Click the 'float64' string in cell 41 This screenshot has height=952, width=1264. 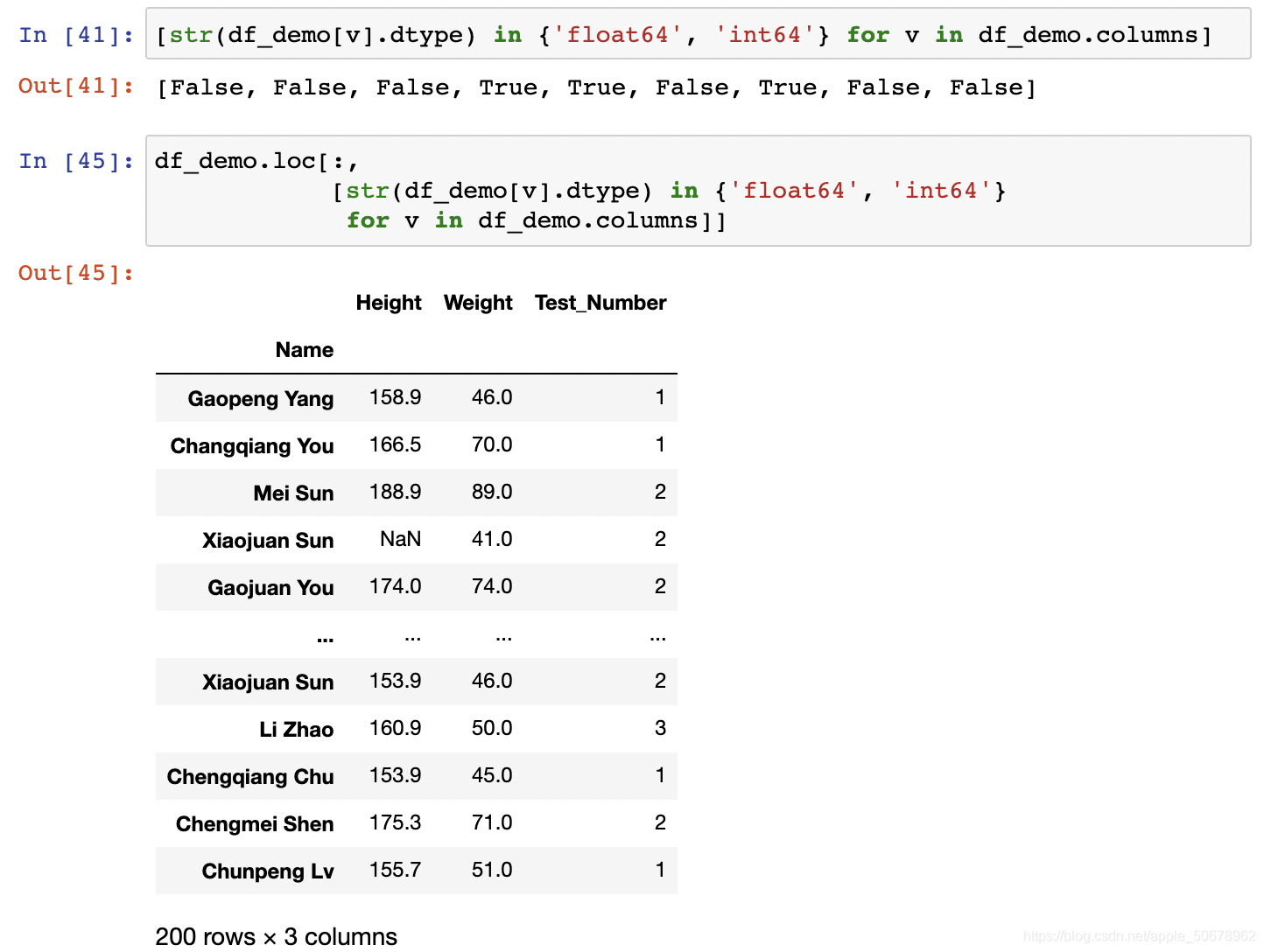click(618, 35)
